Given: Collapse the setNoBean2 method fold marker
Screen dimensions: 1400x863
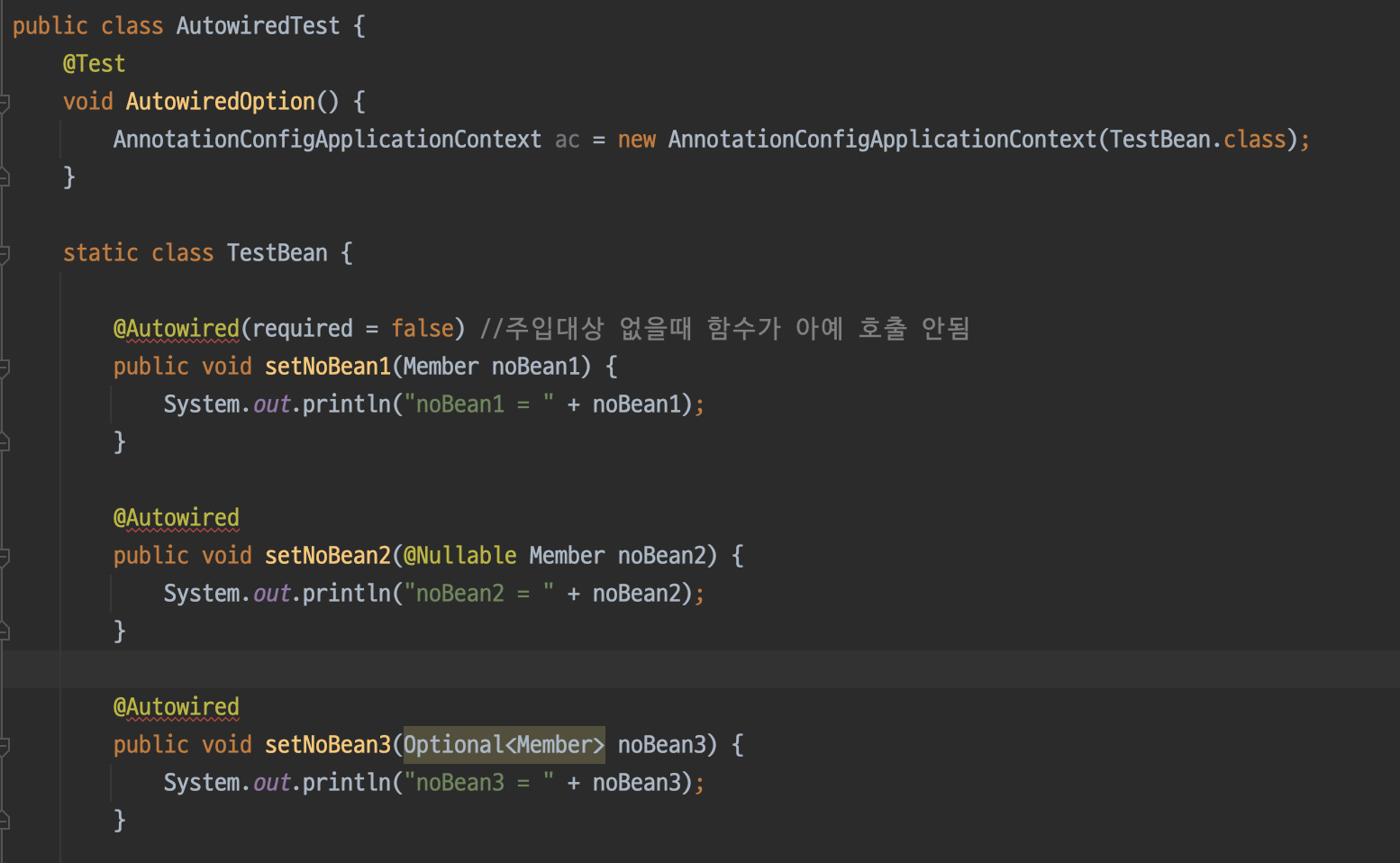Looking at the screenshot, I should (x=4, y=556).
